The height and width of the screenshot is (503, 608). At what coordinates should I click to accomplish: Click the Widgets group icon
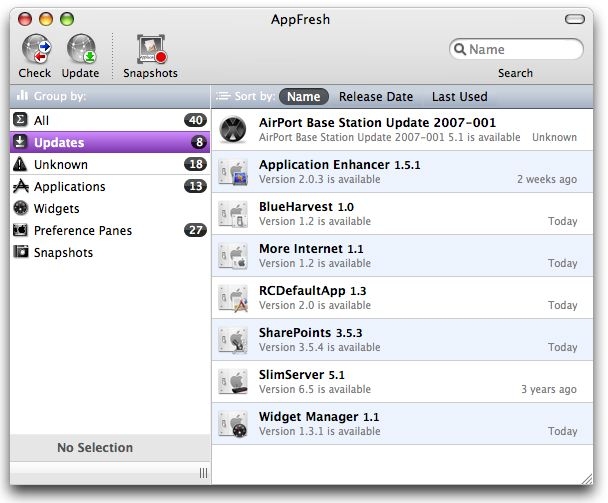(20, 208)
